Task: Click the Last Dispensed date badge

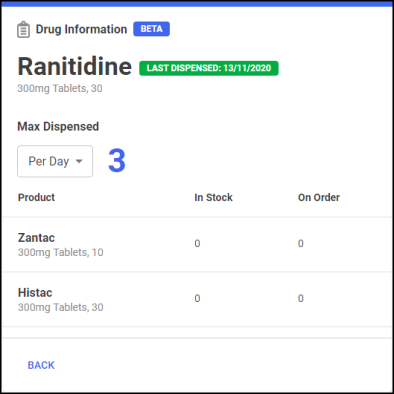Action: [209, 68]
